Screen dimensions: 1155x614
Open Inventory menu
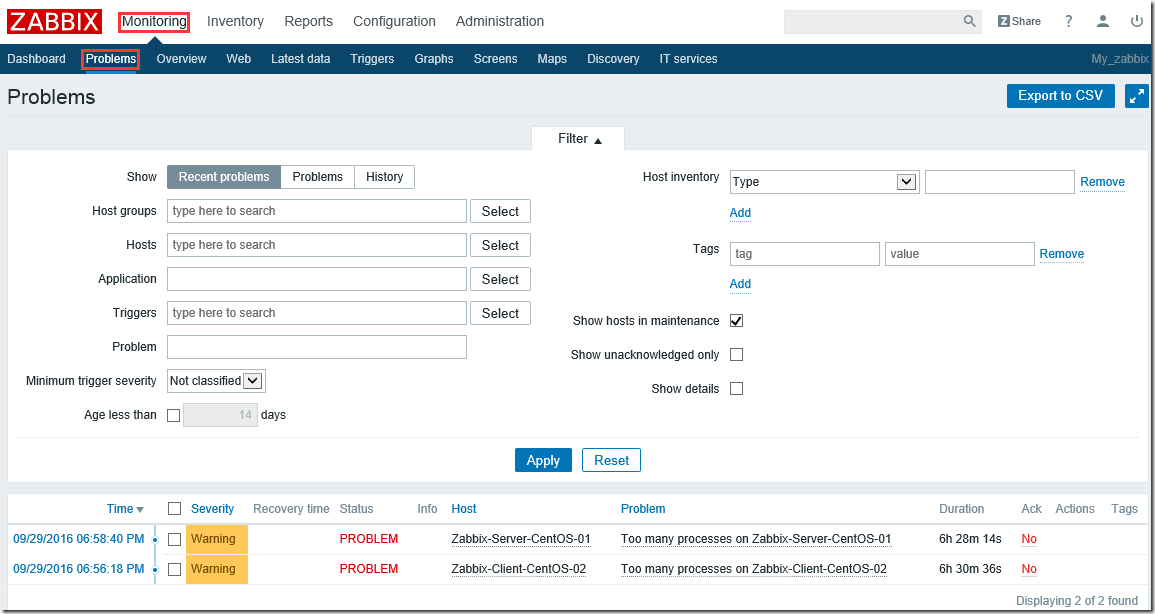click(x=235, y=21)
